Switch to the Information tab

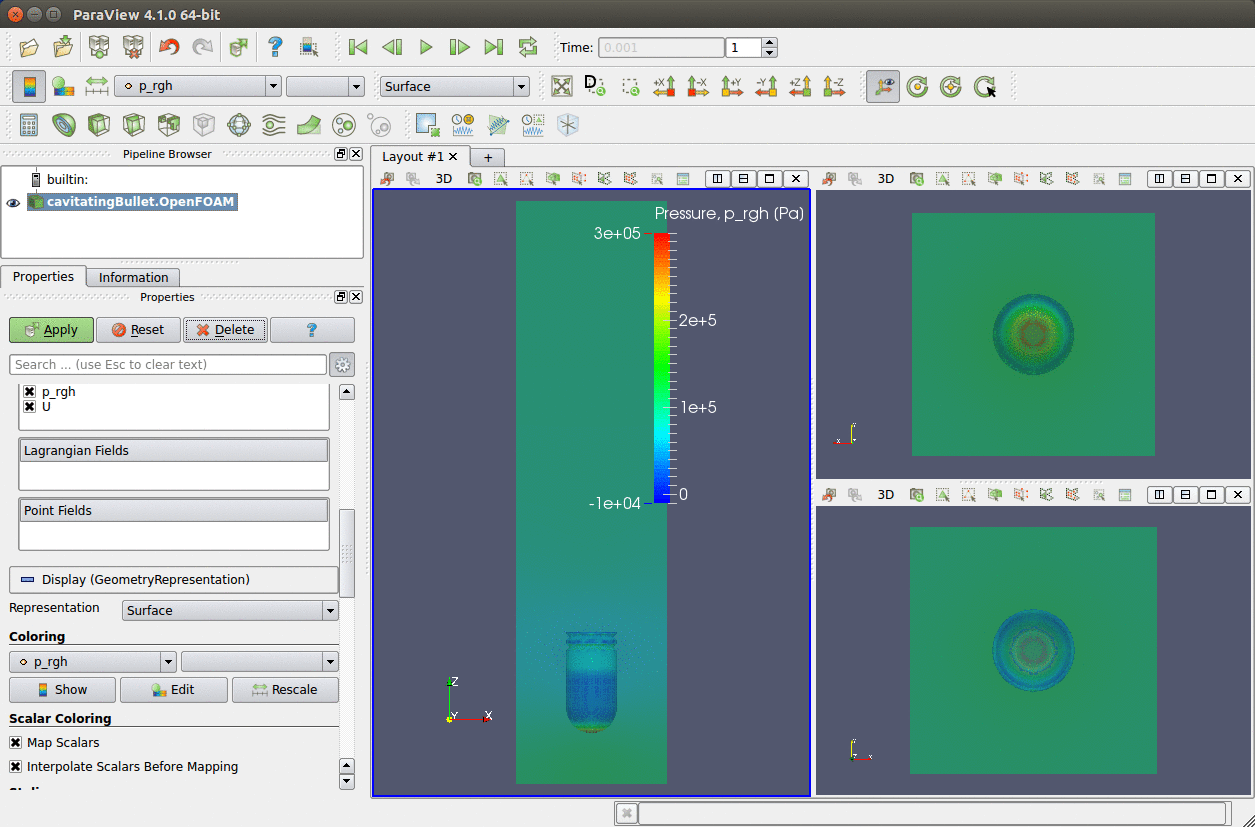point(133,277)
